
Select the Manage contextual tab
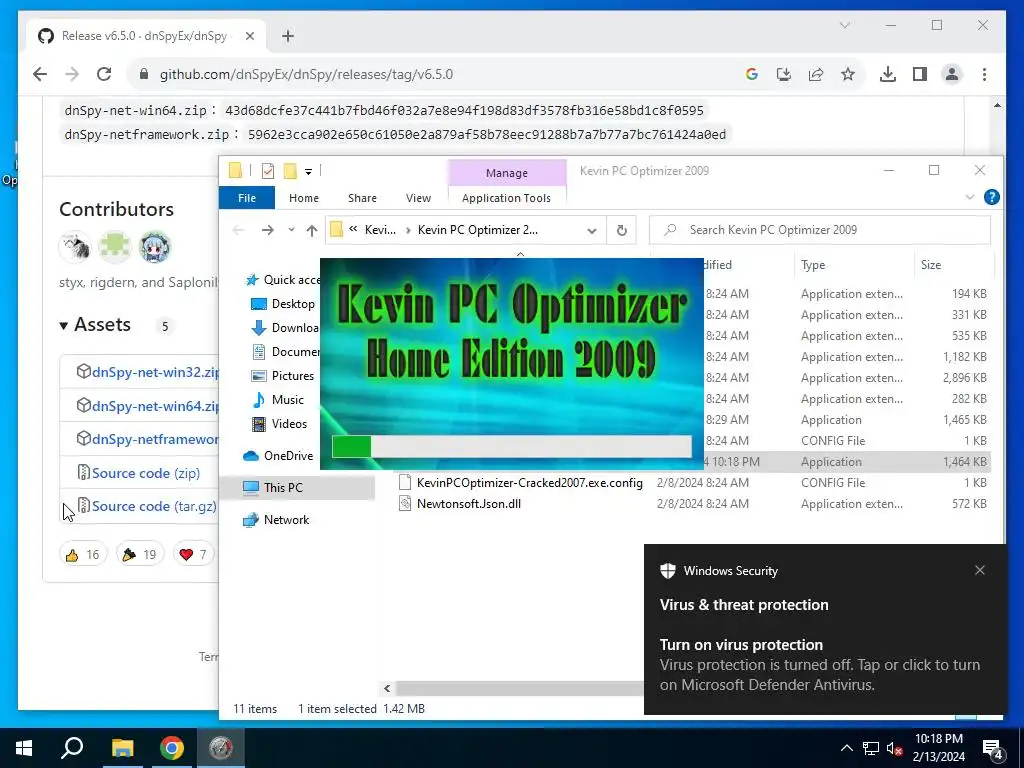pos(507,173)
